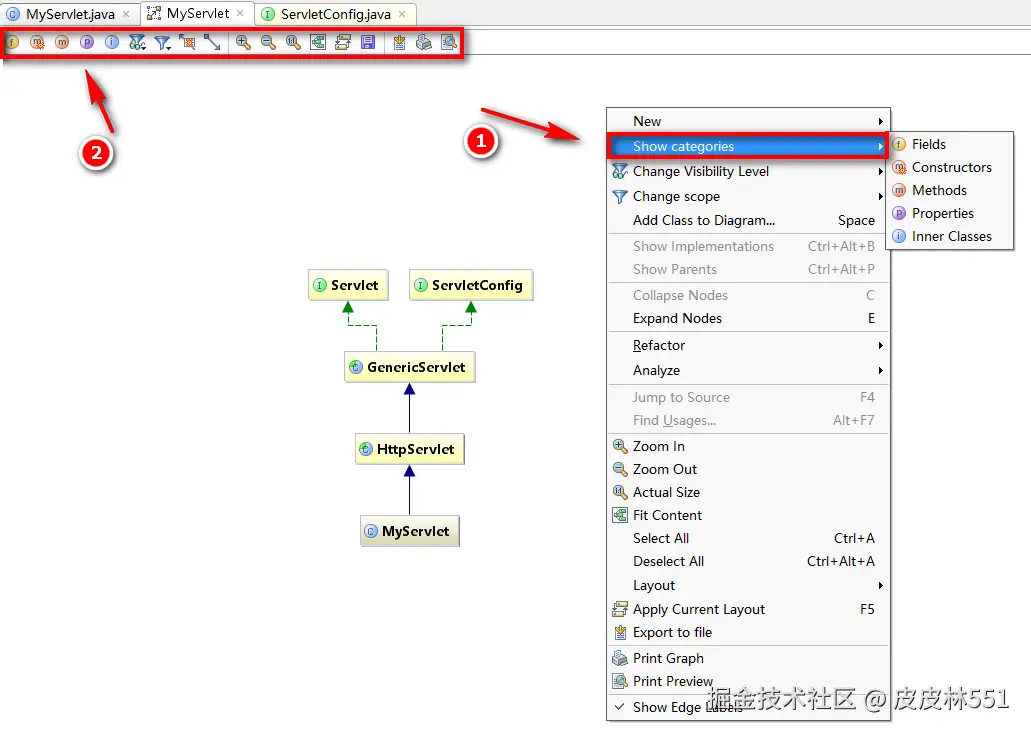Screen dimensions: 1031x734
Task: Select the MyServlet class node in the diagram
Action: 410,531
